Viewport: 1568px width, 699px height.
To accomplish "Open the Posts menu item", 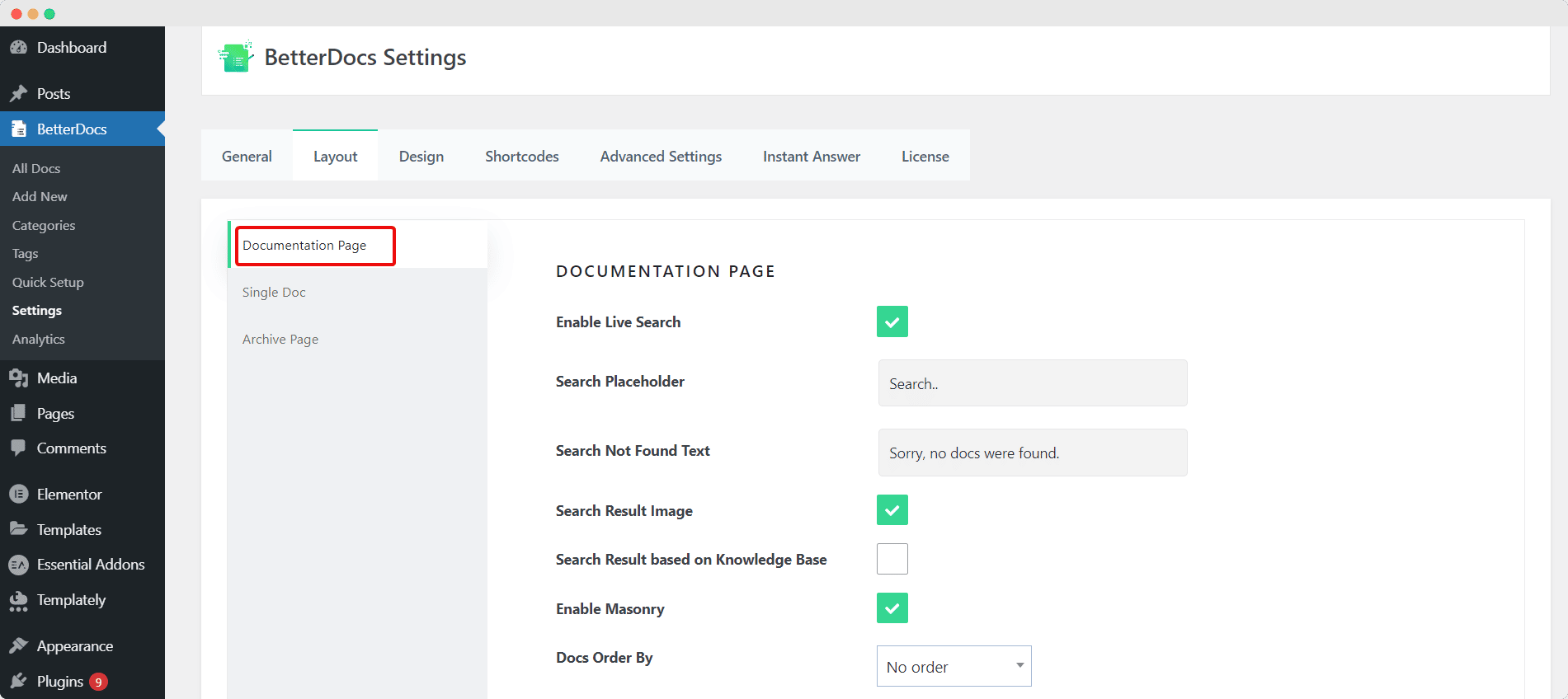I will point(82,94).
